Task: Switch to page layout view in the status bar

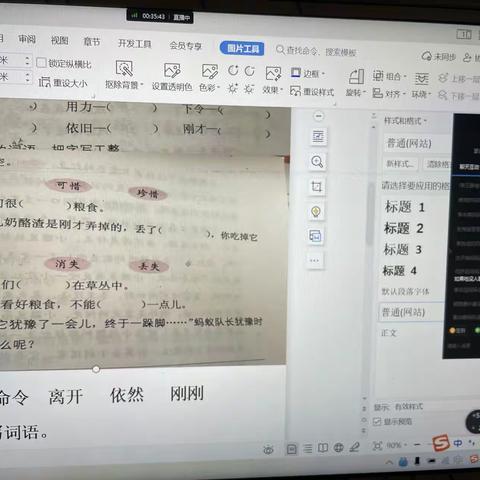Action: pos(292,449)
